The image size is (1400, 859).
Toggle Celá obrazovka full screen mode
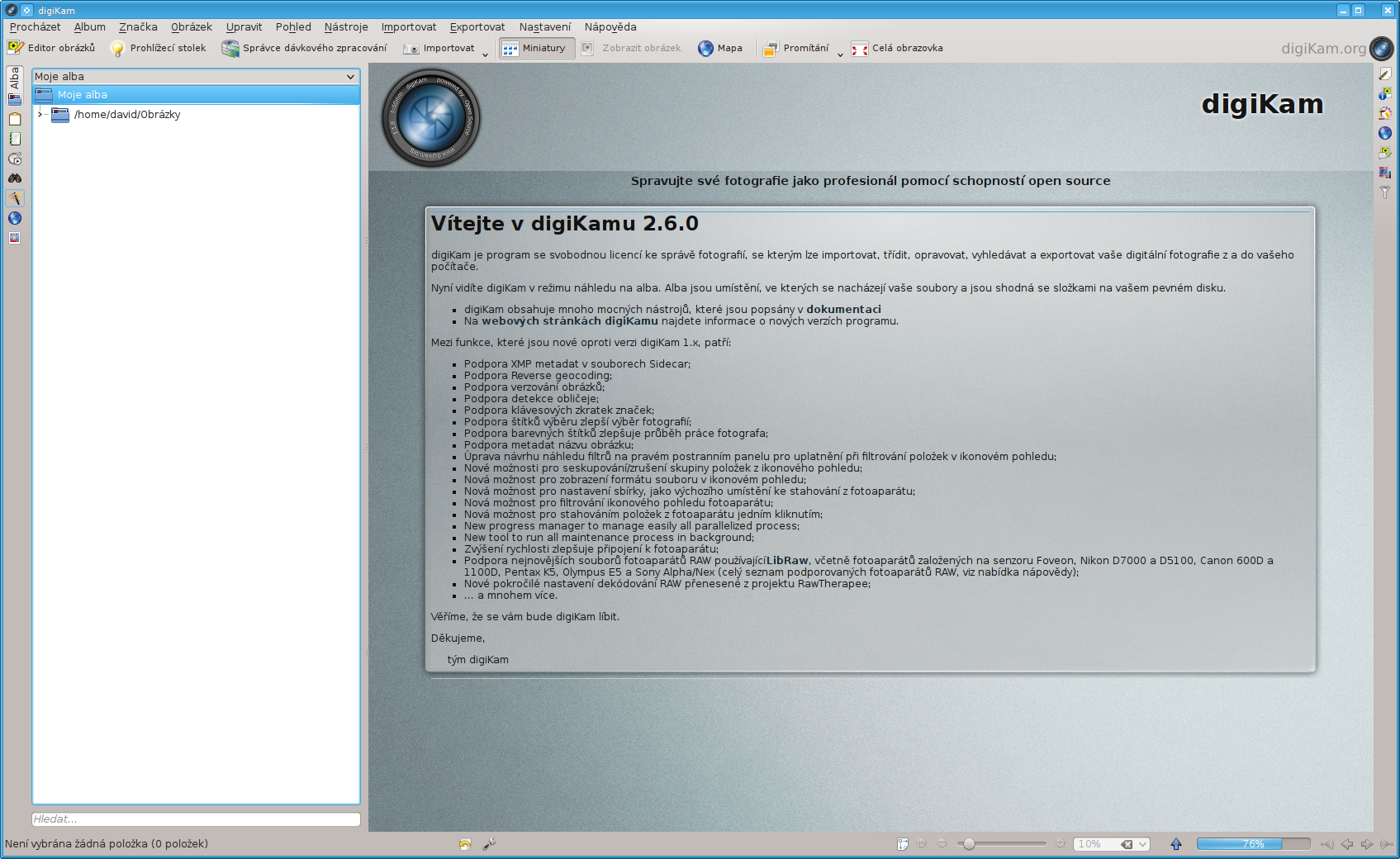898,48
